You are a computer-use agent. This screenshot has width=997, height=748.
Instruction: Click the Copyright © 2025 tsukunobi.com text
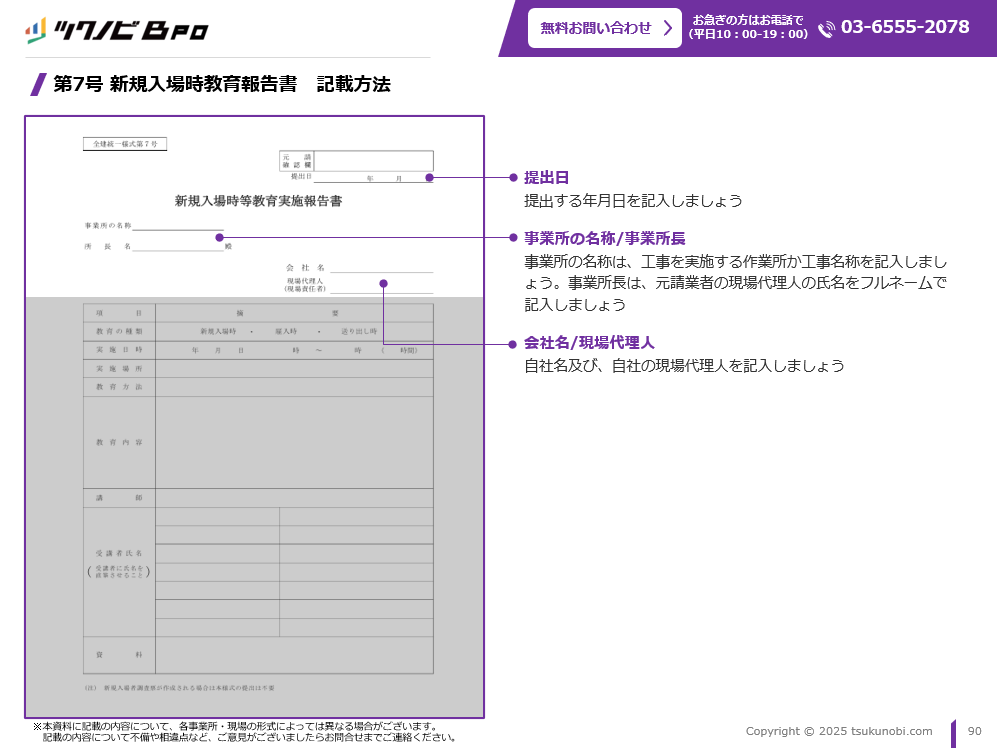[x=839, y=731]
